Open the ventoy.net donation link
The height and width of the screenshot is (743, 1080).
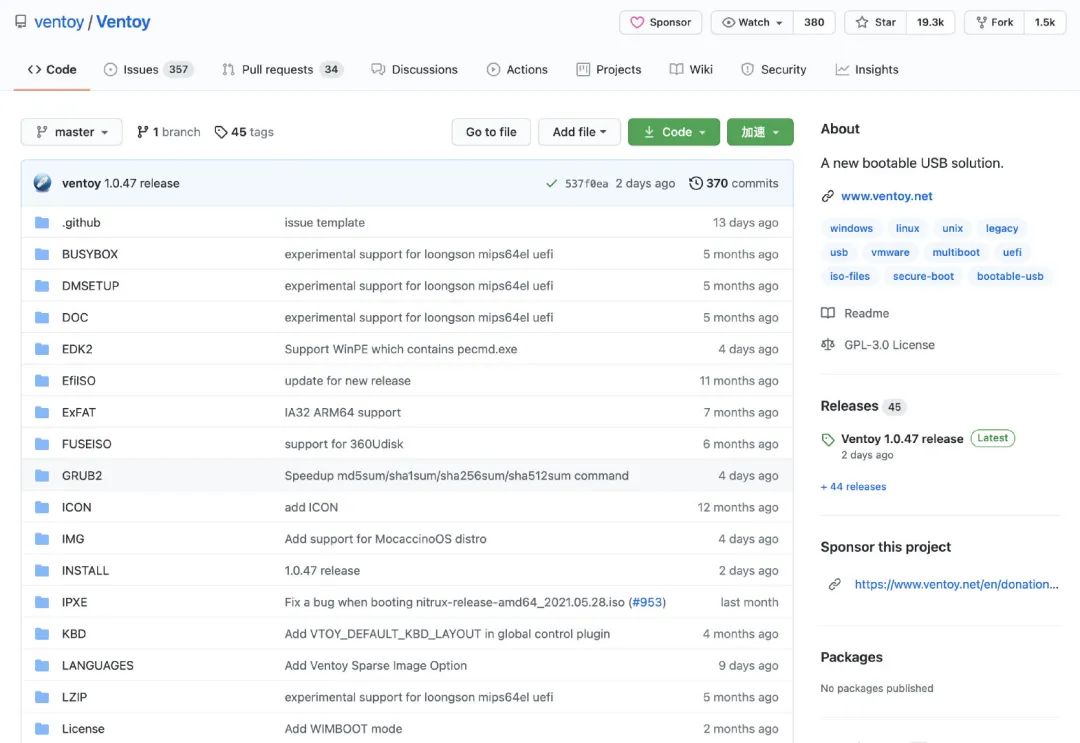coord(957,585)
